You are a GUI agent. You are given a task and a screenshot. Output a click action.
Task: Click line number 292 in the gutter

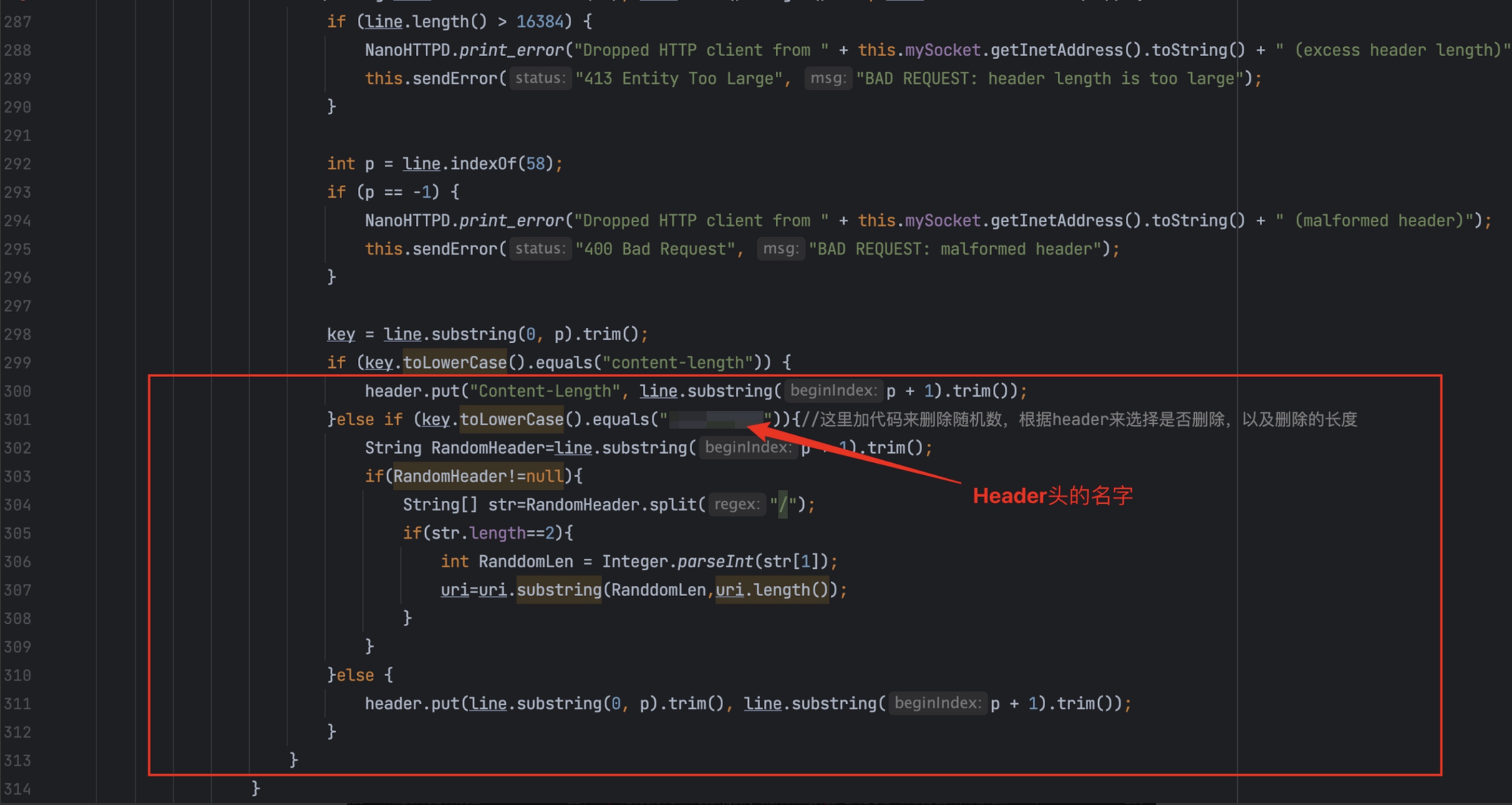[x=17, y=164]
